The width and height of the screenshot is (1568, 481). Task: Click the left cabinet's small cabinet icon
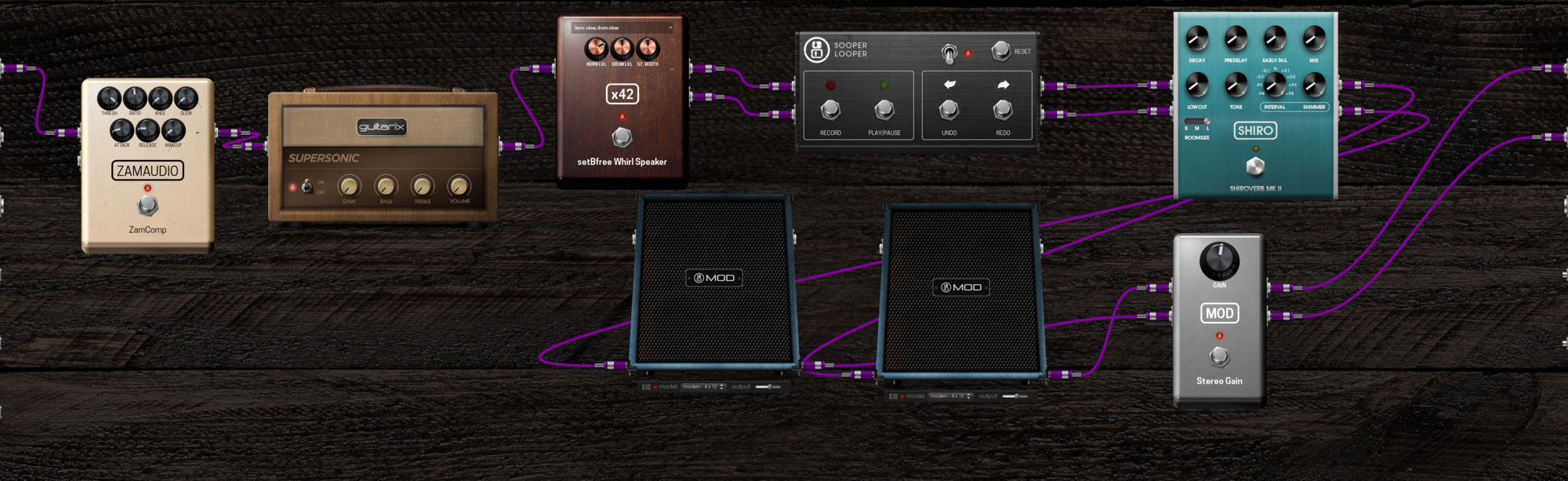point(647,387)
